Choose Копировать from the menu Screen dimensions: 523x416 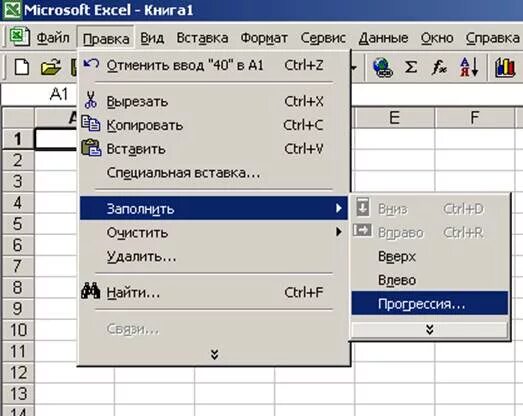(213, 125)
